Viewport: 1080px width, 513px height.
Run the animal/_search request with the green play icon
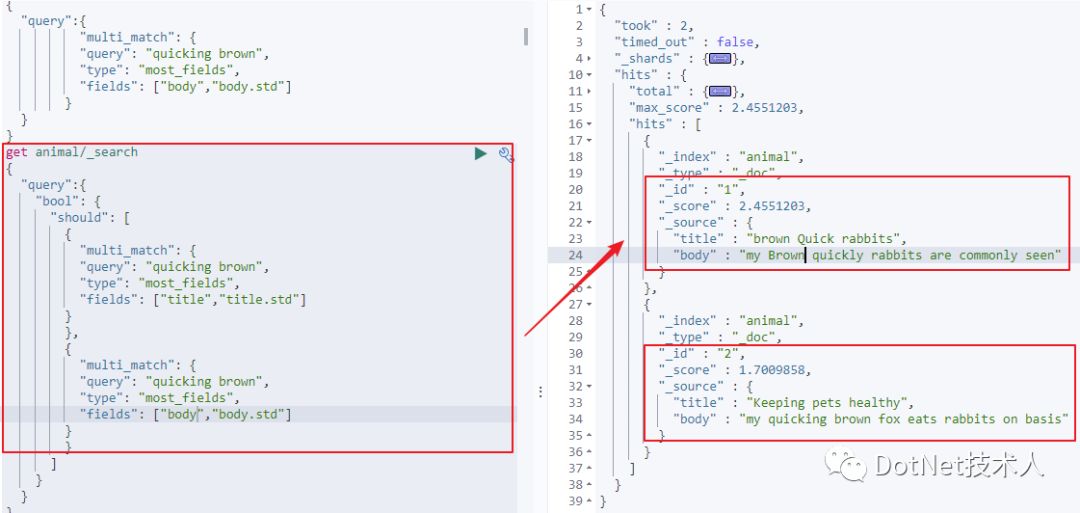tap(481, 153)
